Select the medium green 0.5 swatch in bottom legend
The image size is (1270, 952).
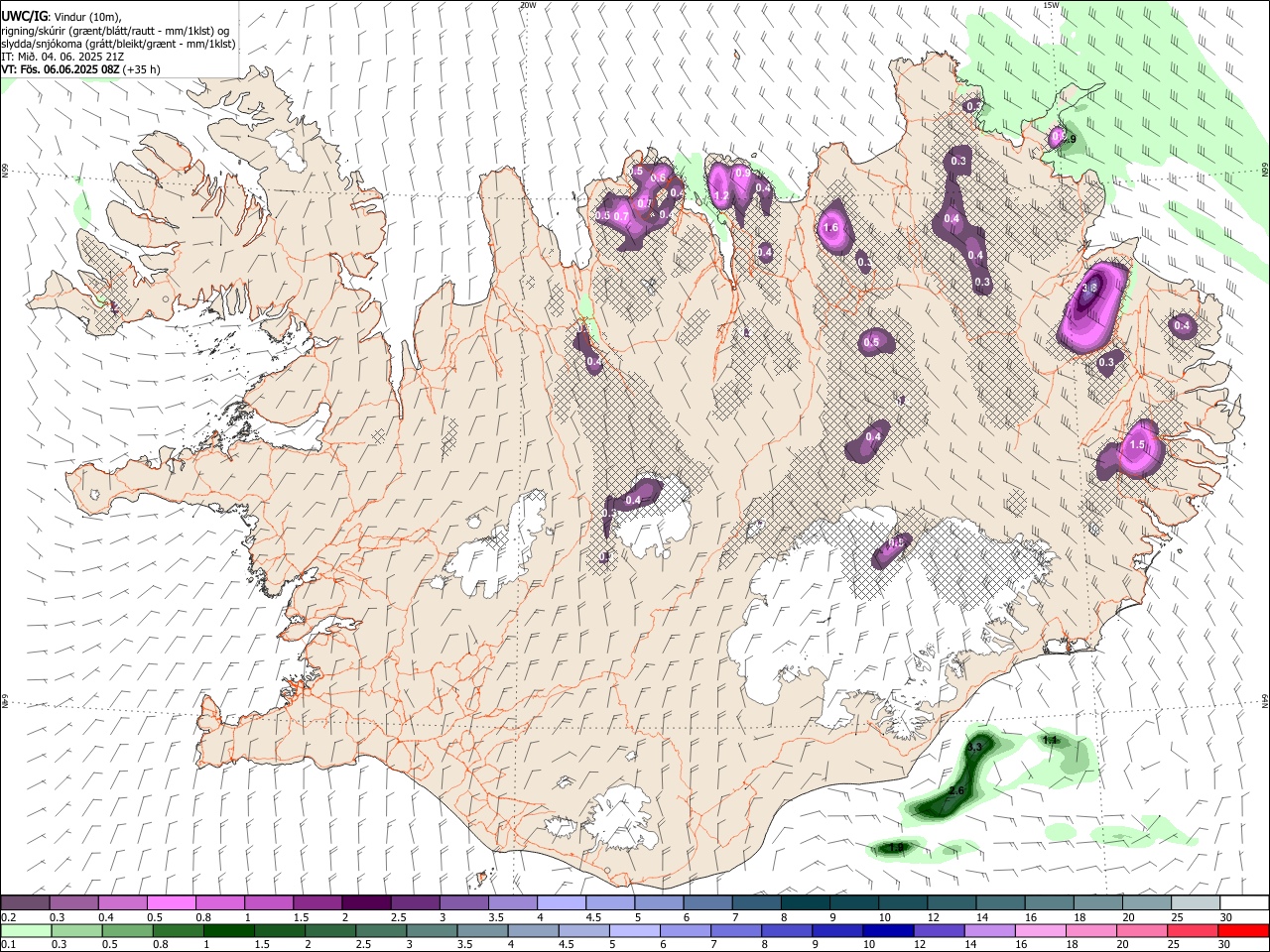pyautogui.click(x=128, y=930)
